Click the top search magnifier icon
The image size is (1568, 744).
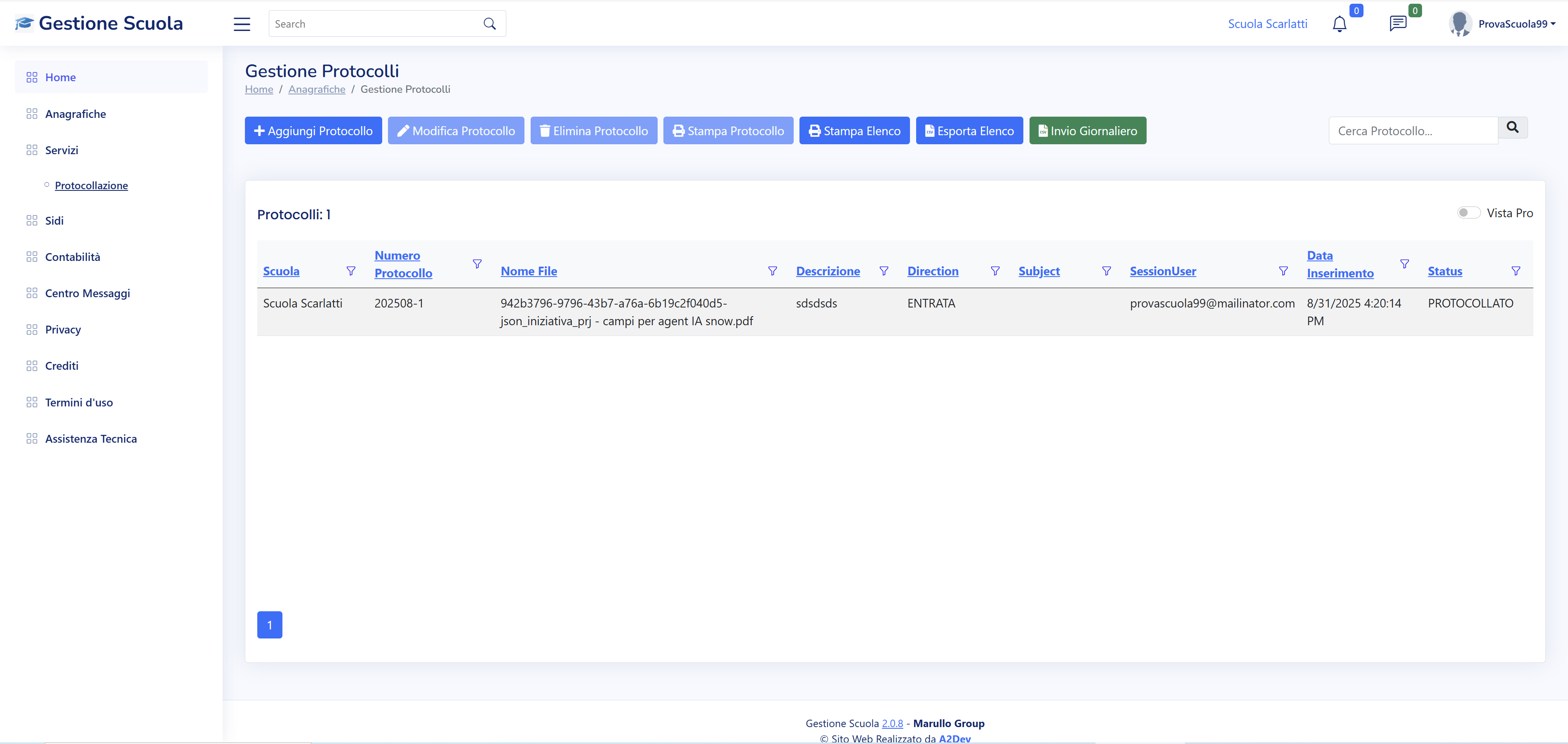pos(489,24)
